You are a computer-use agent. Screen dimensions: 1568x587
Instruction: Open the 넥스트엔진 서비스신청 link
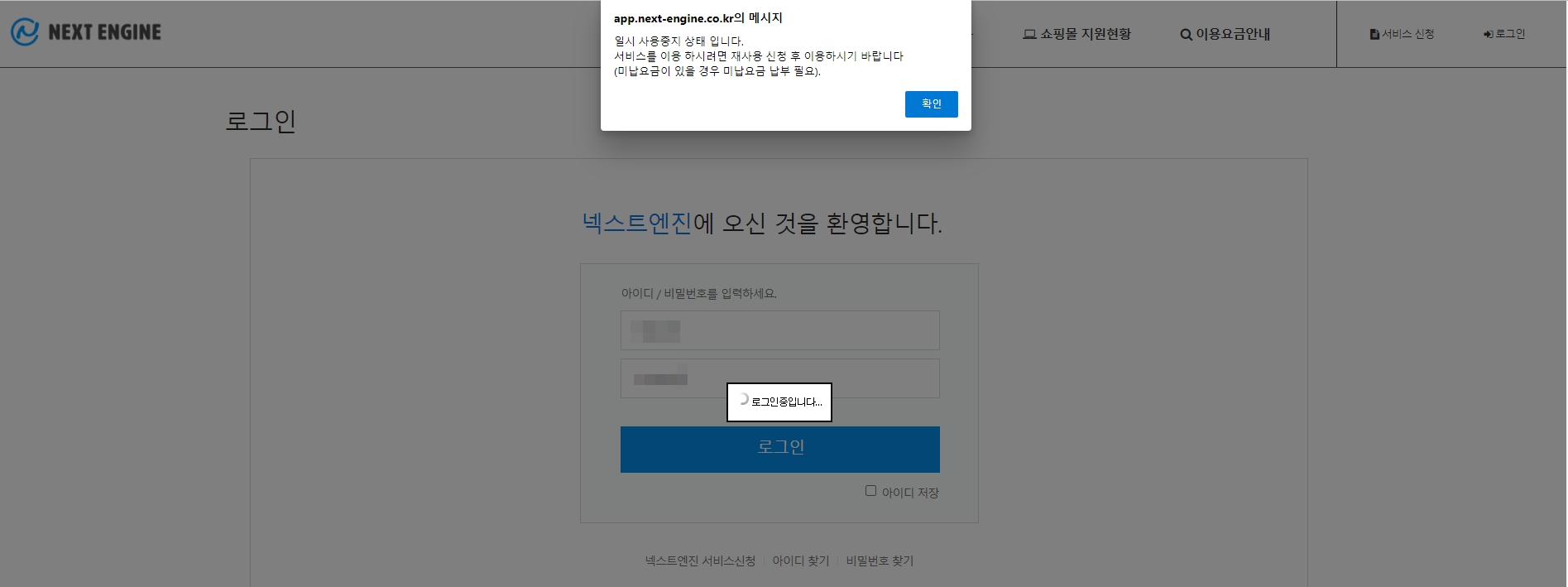pyautogui.click(x=700, y=561)
